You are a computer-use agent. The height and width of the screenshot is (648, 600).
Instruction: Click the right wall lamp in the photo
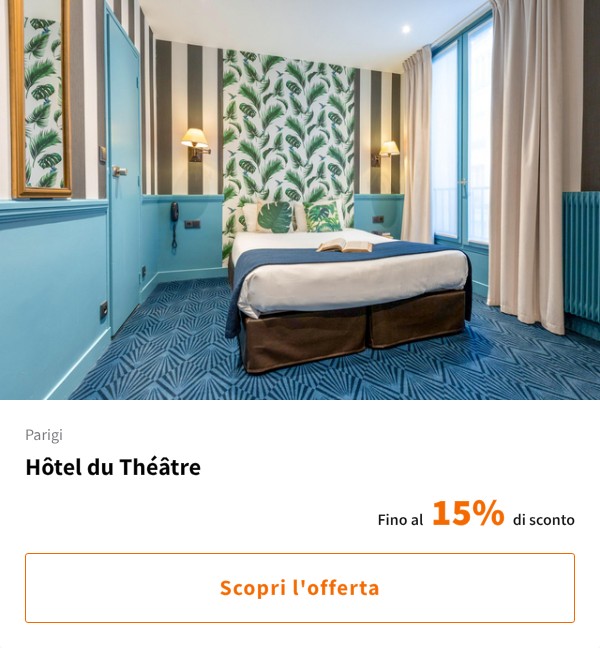pyautogui.click(x=386, y=152)
